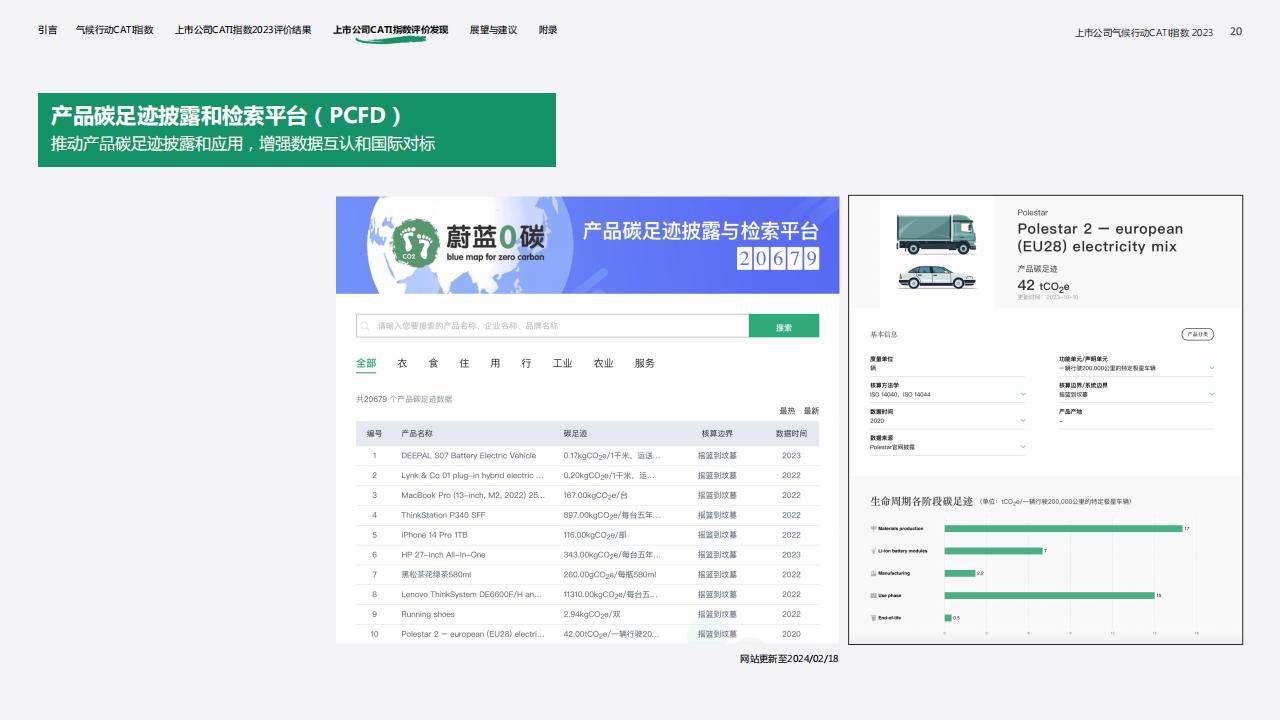
Task: Select the 住 category tab
Action: click(x=464, y=363)
